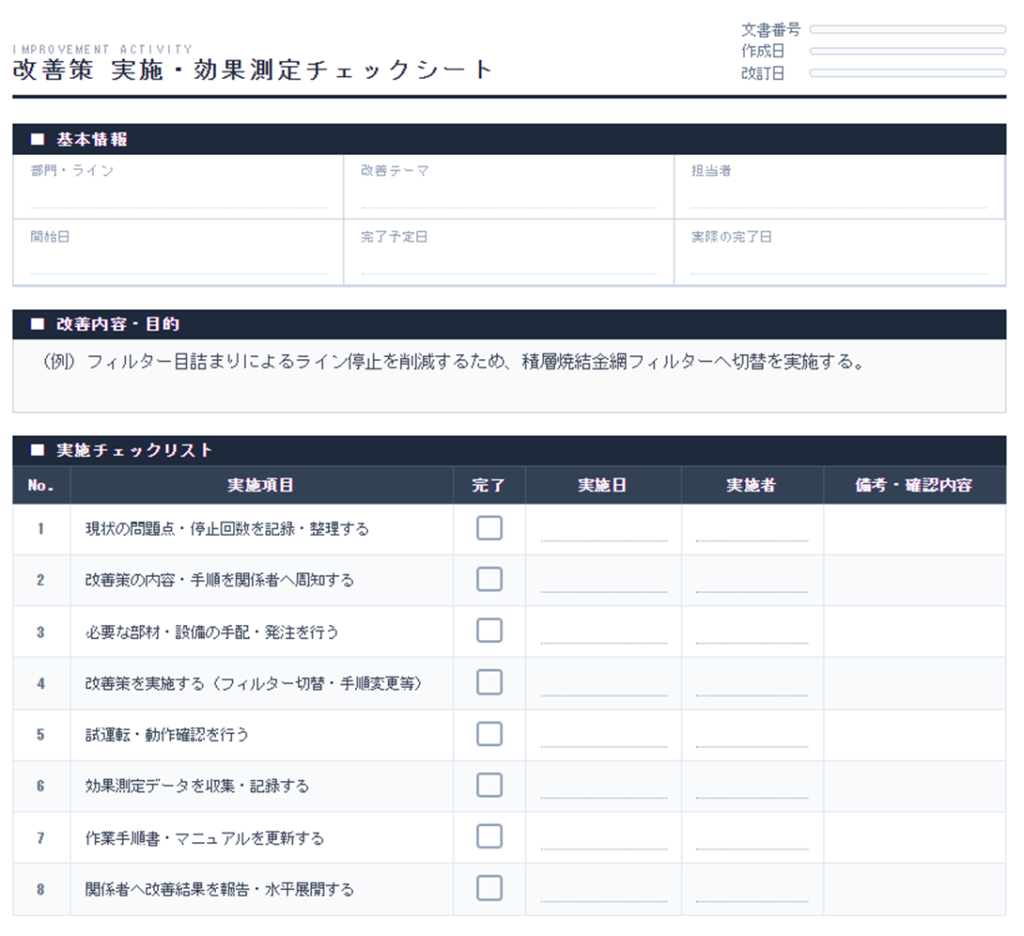Focus the 完了予定日 field
This screenshot has height=936, width=1024.
coord(508,263)
